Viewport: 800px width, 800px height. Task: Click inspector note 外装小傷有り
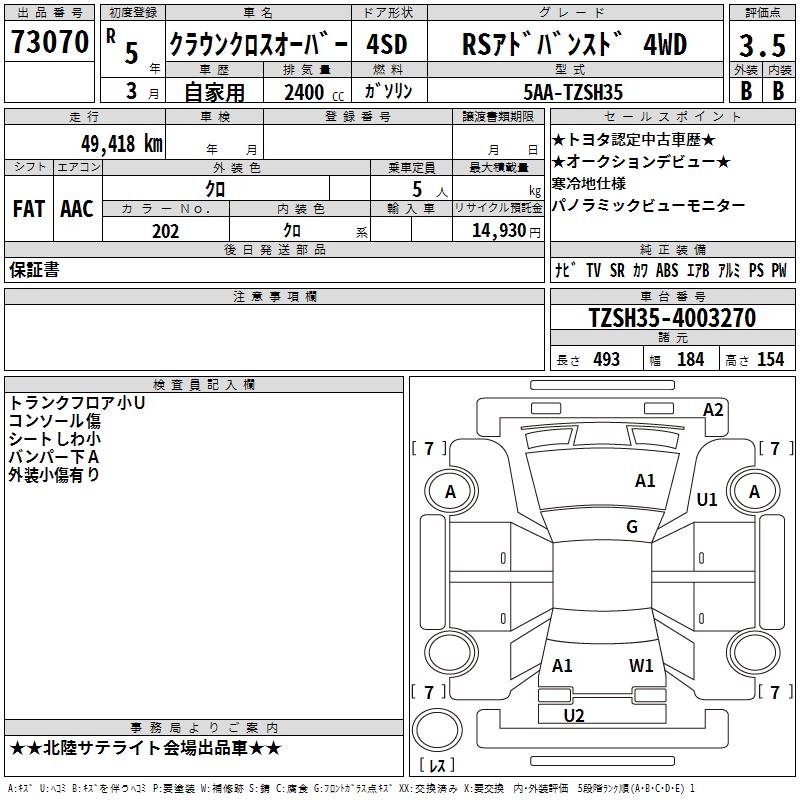pos(54,474)
